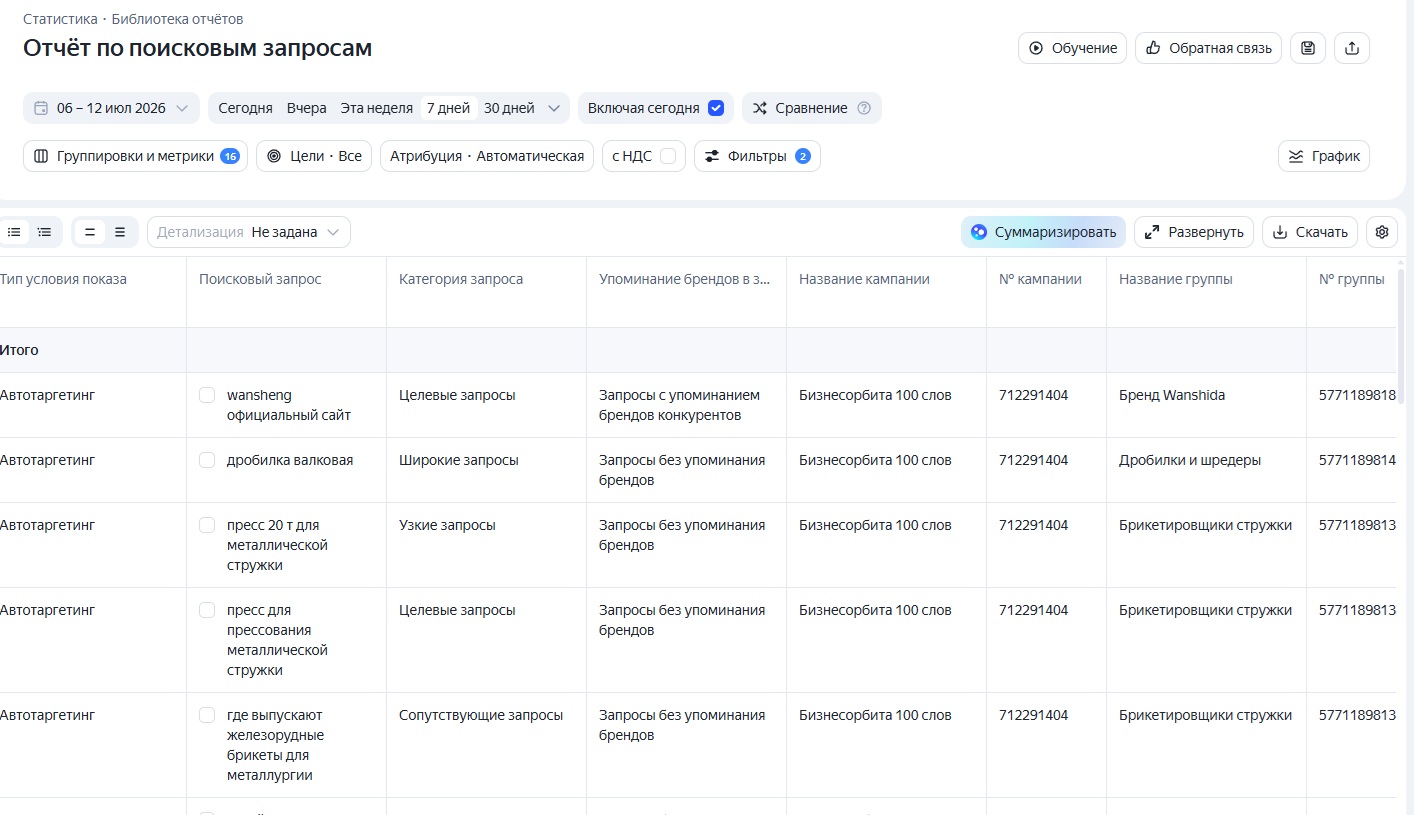Click 'Широкие запросы' category cell
This screenshot has height=815, width=1414.
[x=459, y=460]
